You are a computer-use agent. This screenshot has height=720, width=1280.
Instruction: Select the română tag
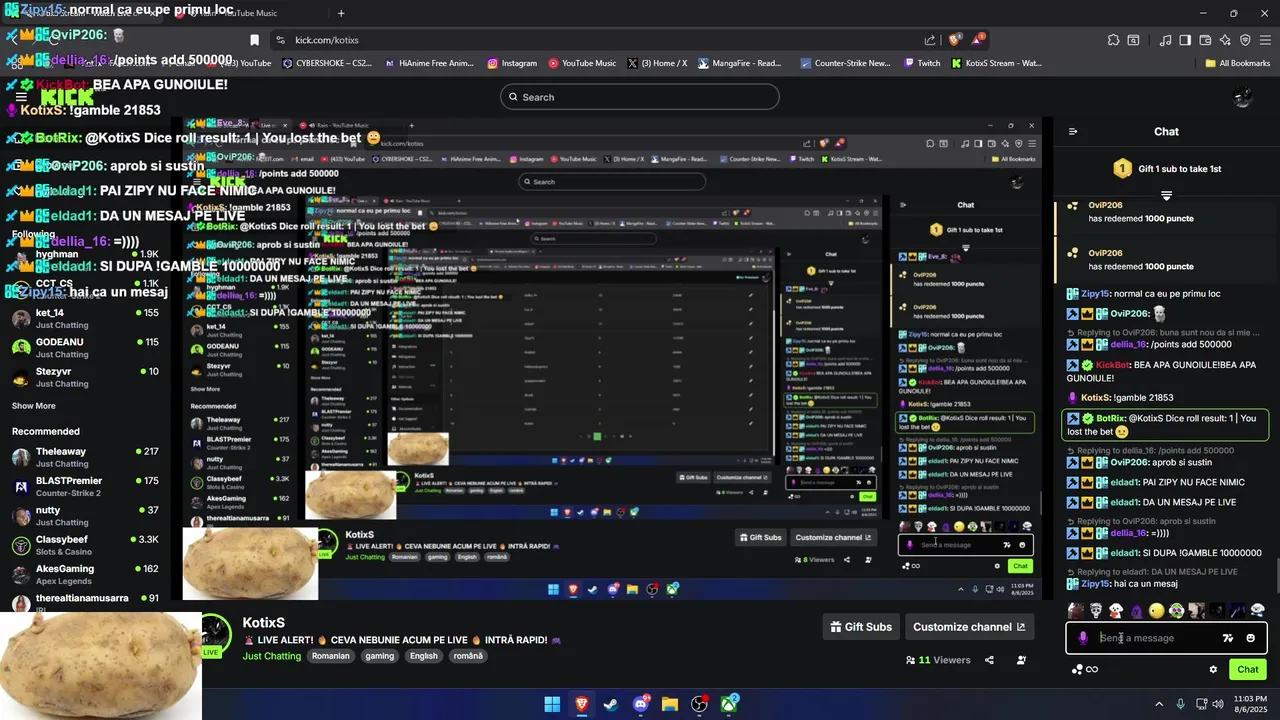click(468, 656)
